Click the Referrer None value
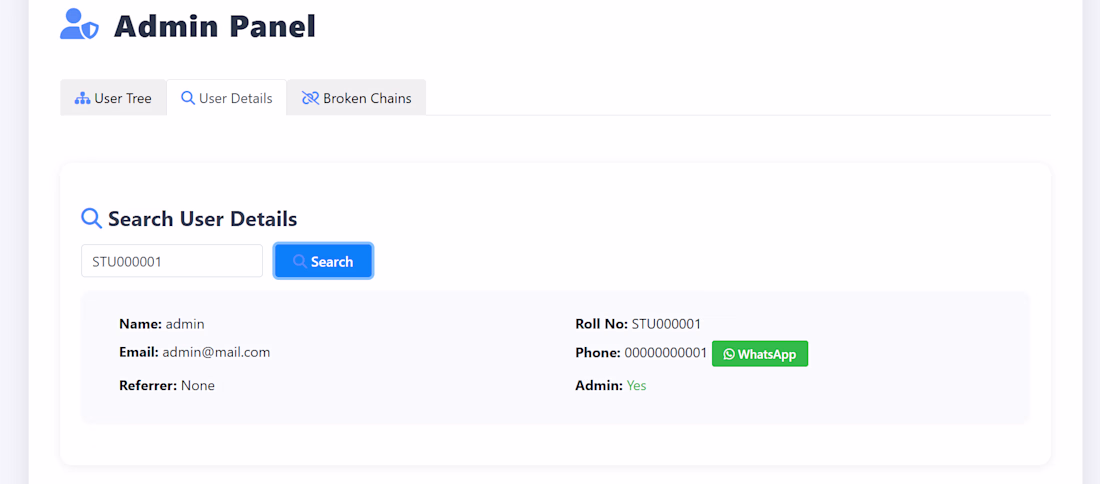This screenshot has width=1100, height=484. [x=198, y=386]
